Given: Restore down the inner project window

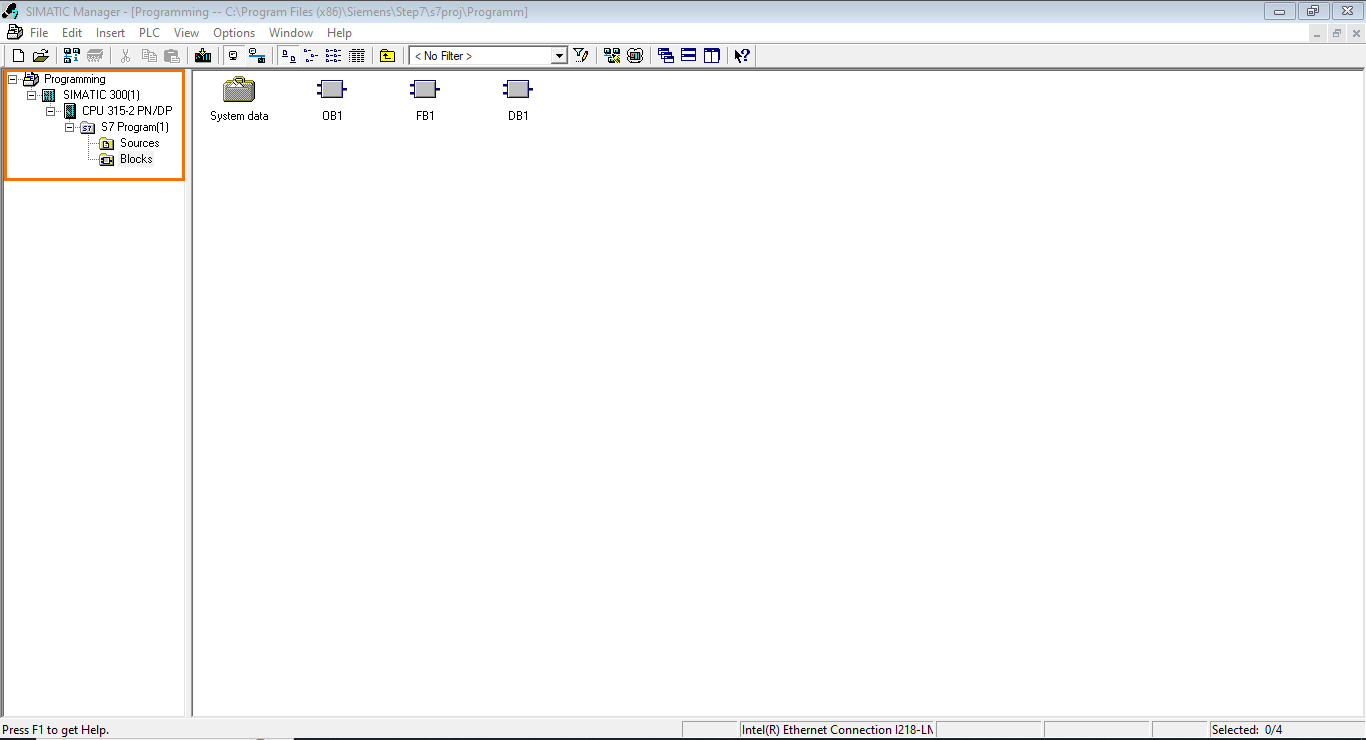Looking at the screenshot, I should 1336,33.
